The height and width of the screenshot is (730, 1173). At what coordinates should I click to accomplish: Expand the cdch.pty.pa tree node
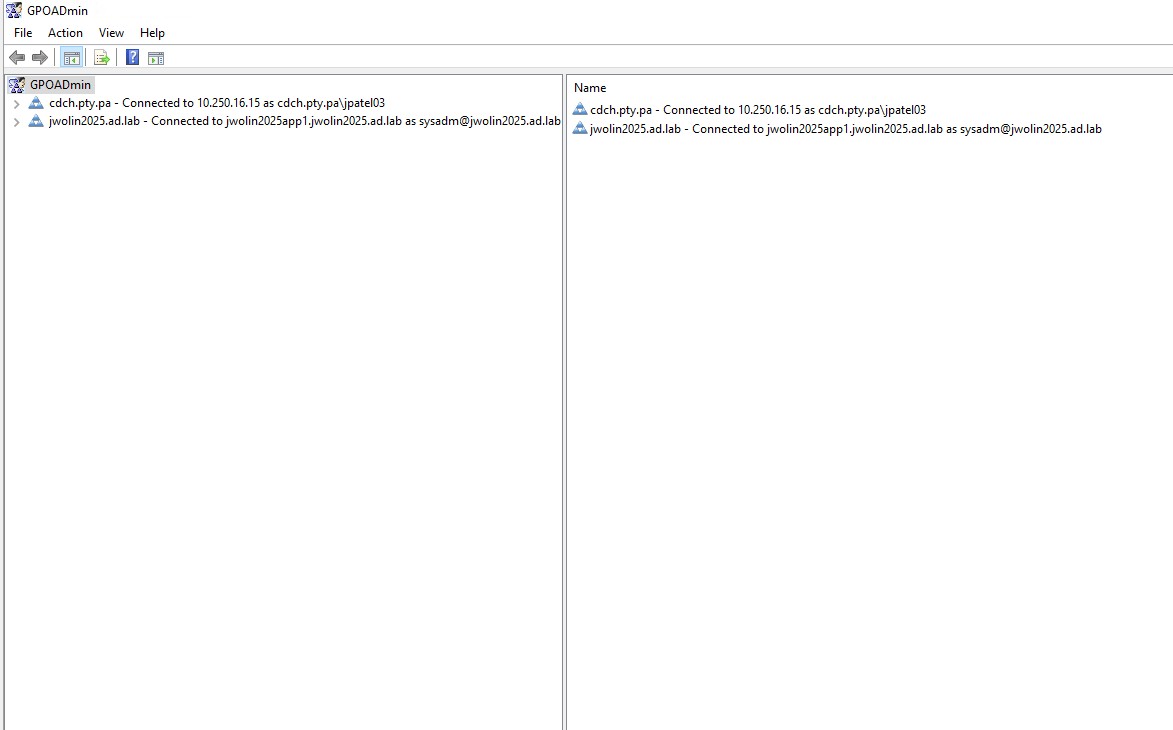pos(17,104)
